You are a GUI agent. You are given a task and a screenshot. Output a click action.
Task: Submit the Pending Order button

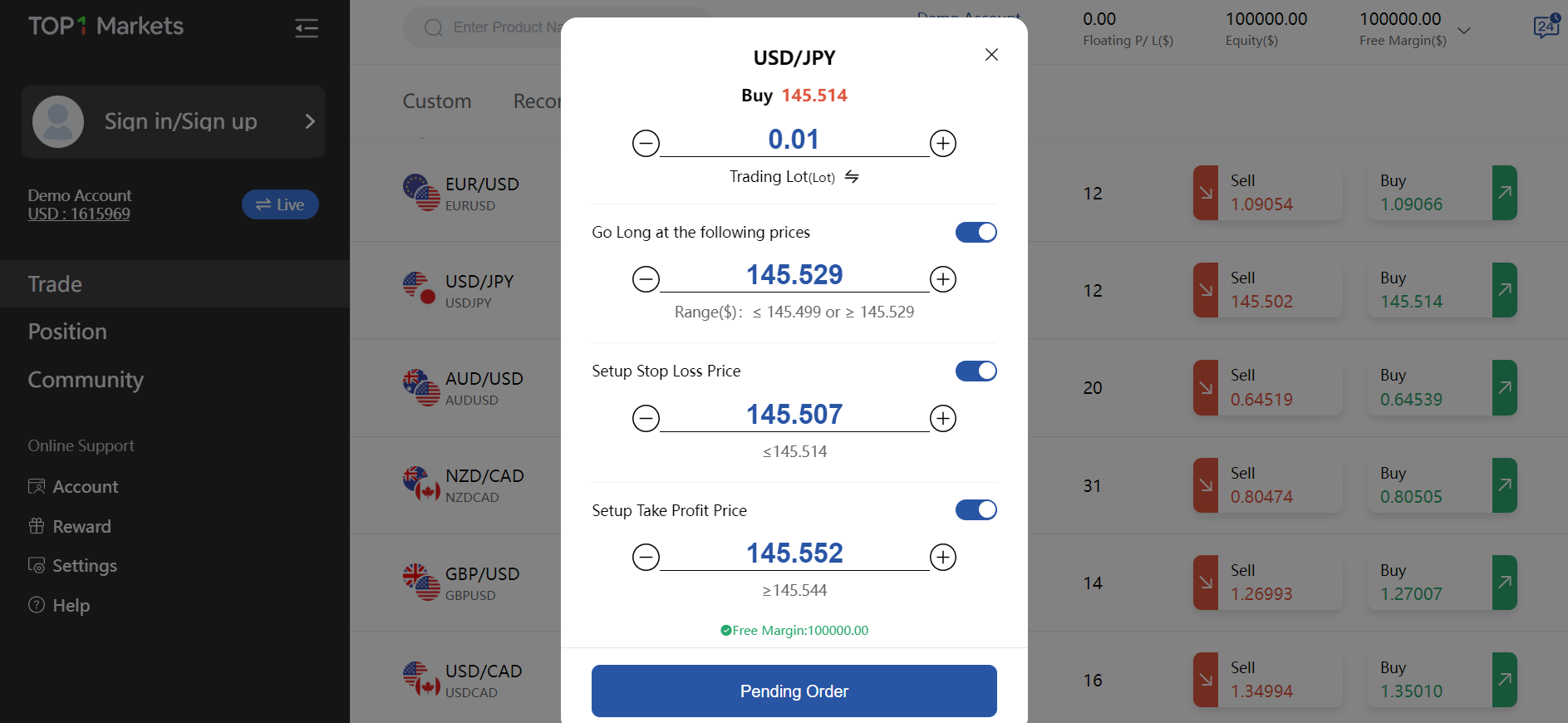(794, 691)
